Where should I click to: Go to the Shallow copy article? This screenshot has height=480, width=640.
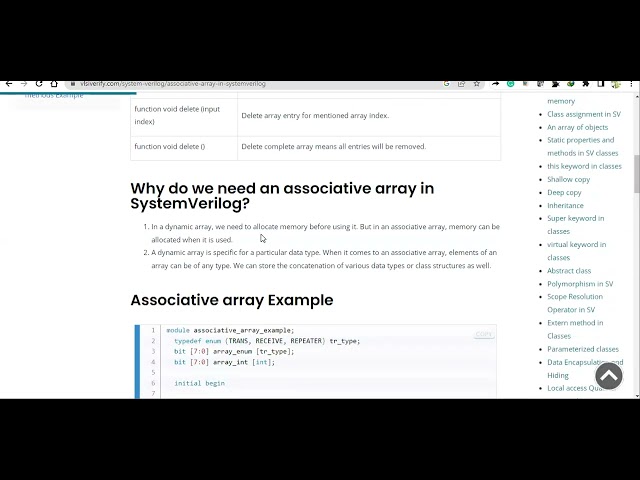coord(569,179)
